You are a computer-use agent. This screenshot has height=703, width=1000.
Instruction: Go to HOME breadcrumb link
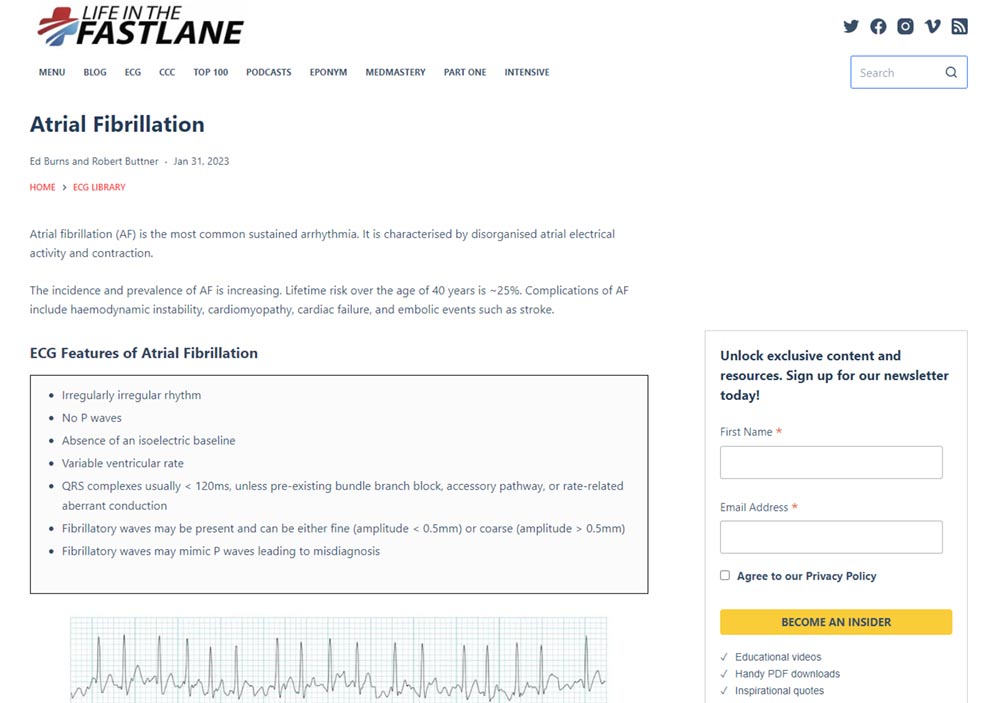click(x=43, y=187)
